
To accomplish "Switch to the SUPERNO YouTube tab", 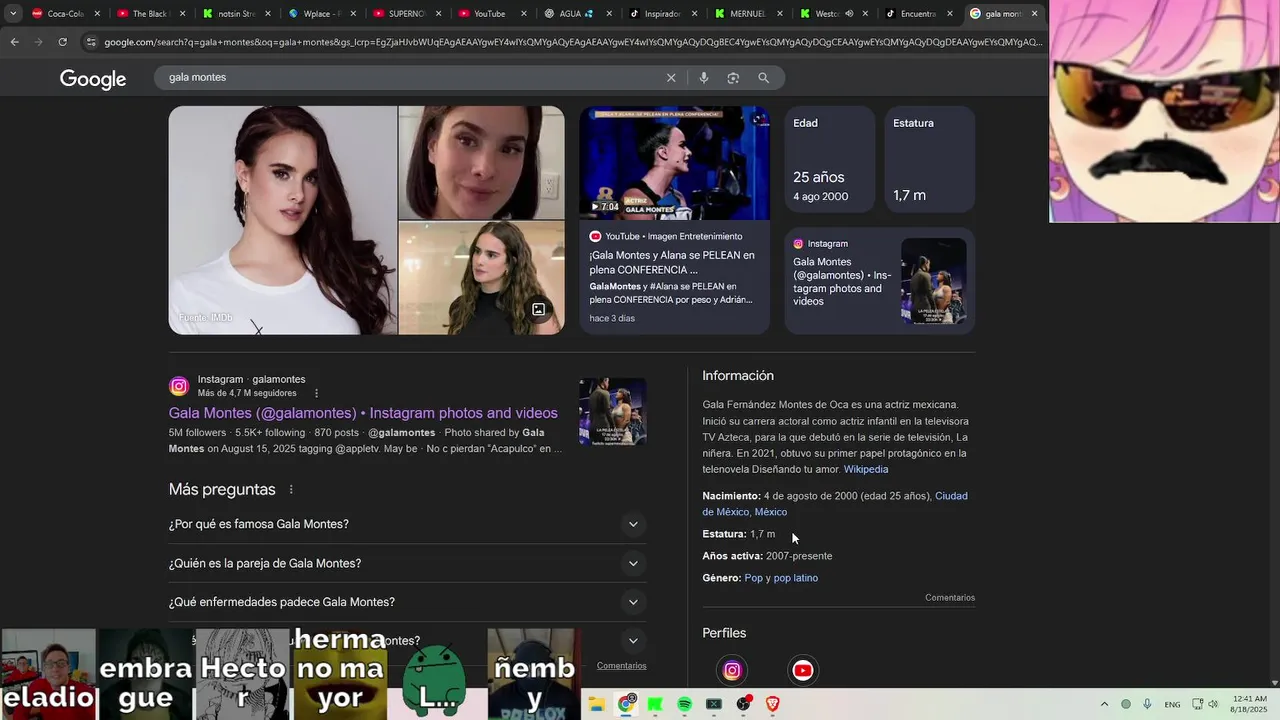I will [407, 14].
